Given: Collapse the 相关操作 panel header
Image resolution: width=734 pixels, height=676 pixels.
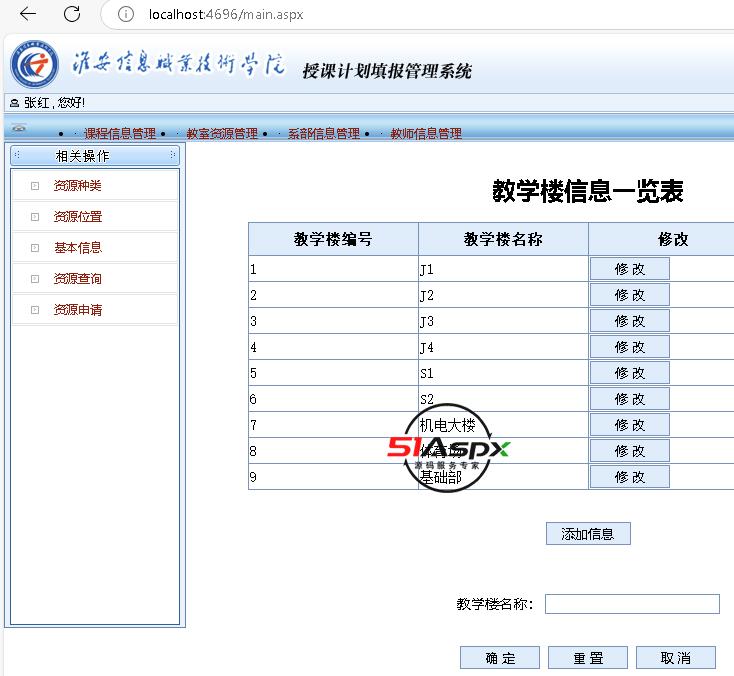Looking at the screenshot, I should click(x=94, y=155).
